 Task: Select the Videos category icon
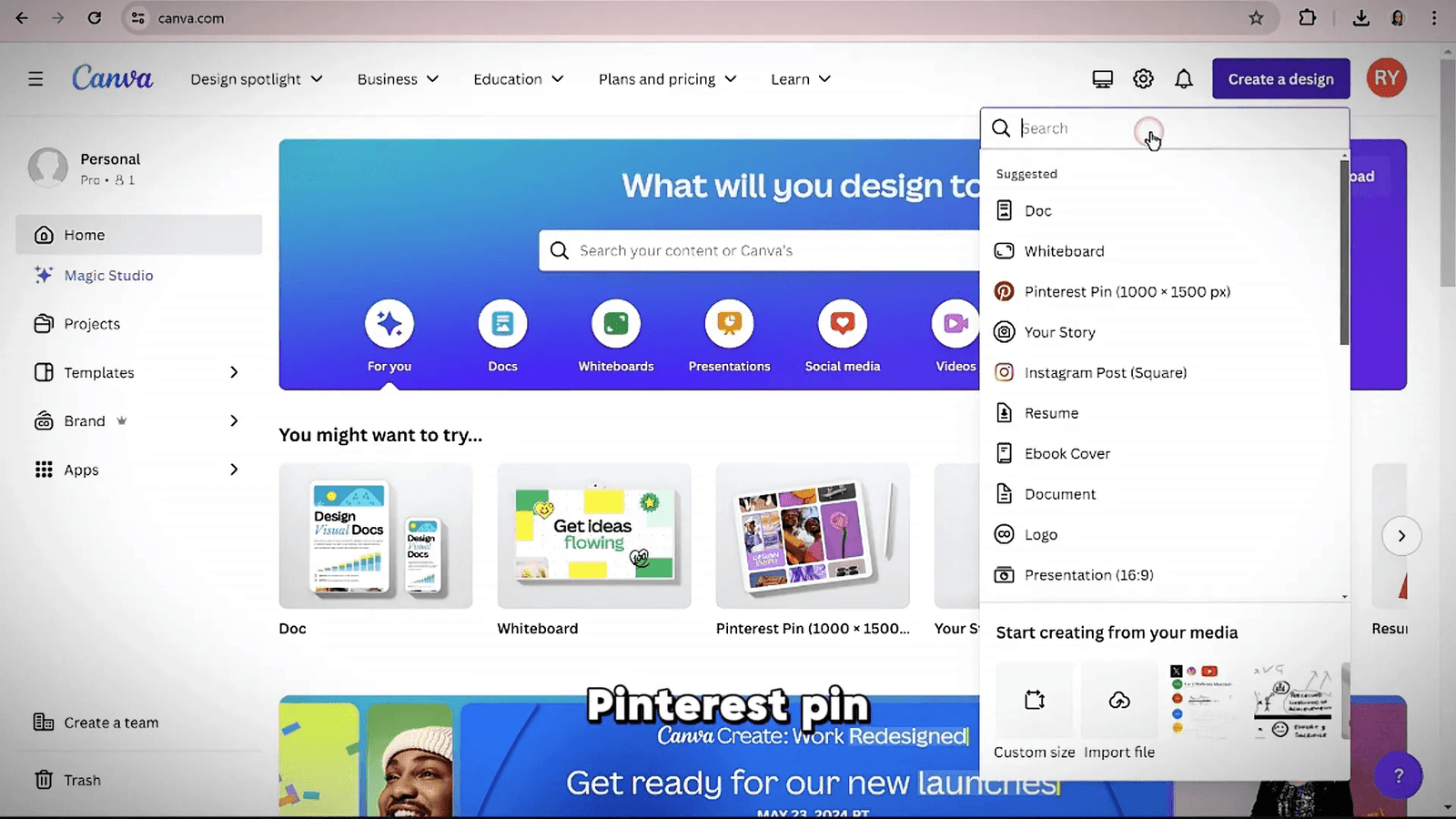click(x=955, y=323)
